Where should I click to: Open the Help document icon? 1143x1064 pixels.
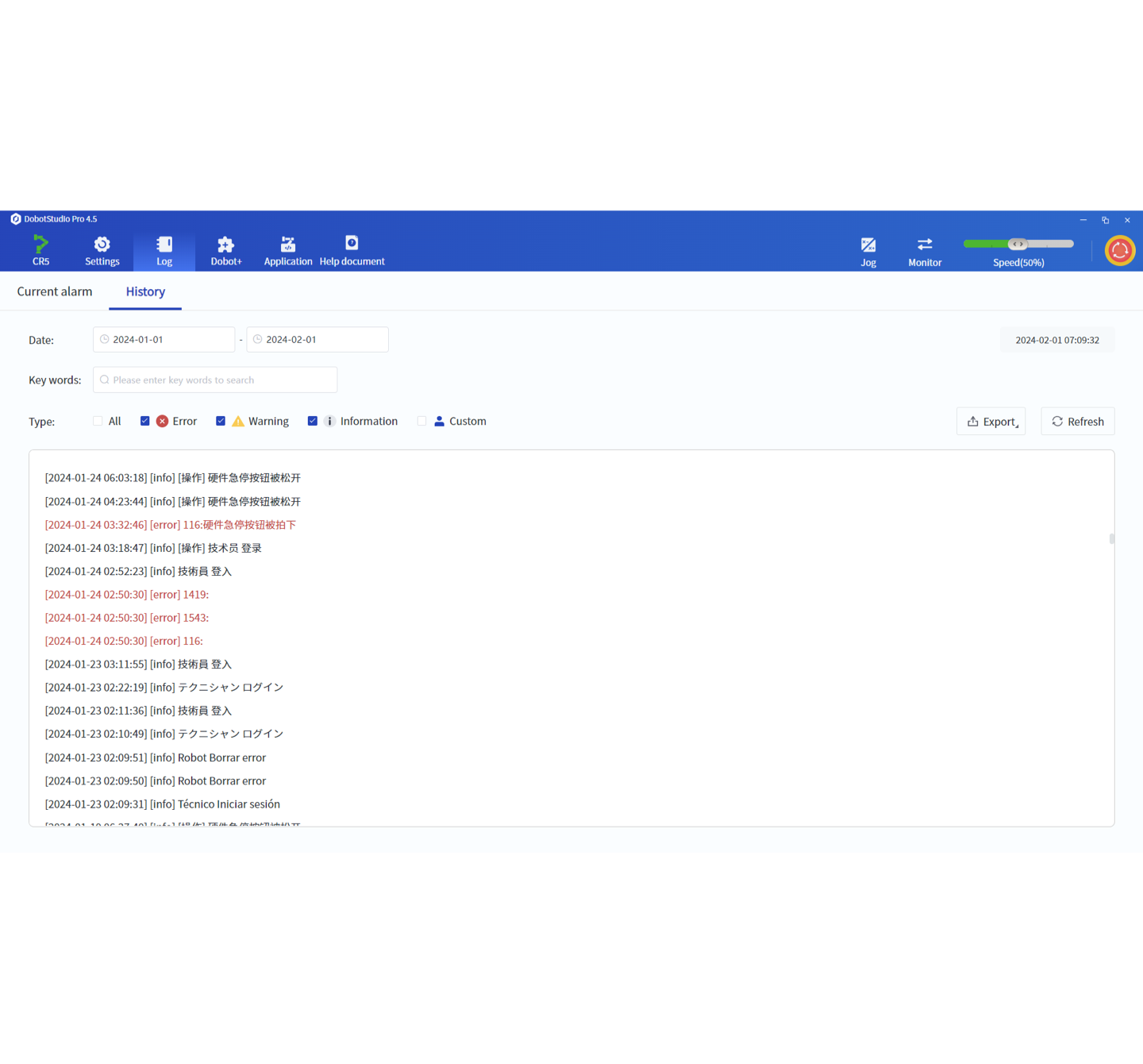[352, 243]
